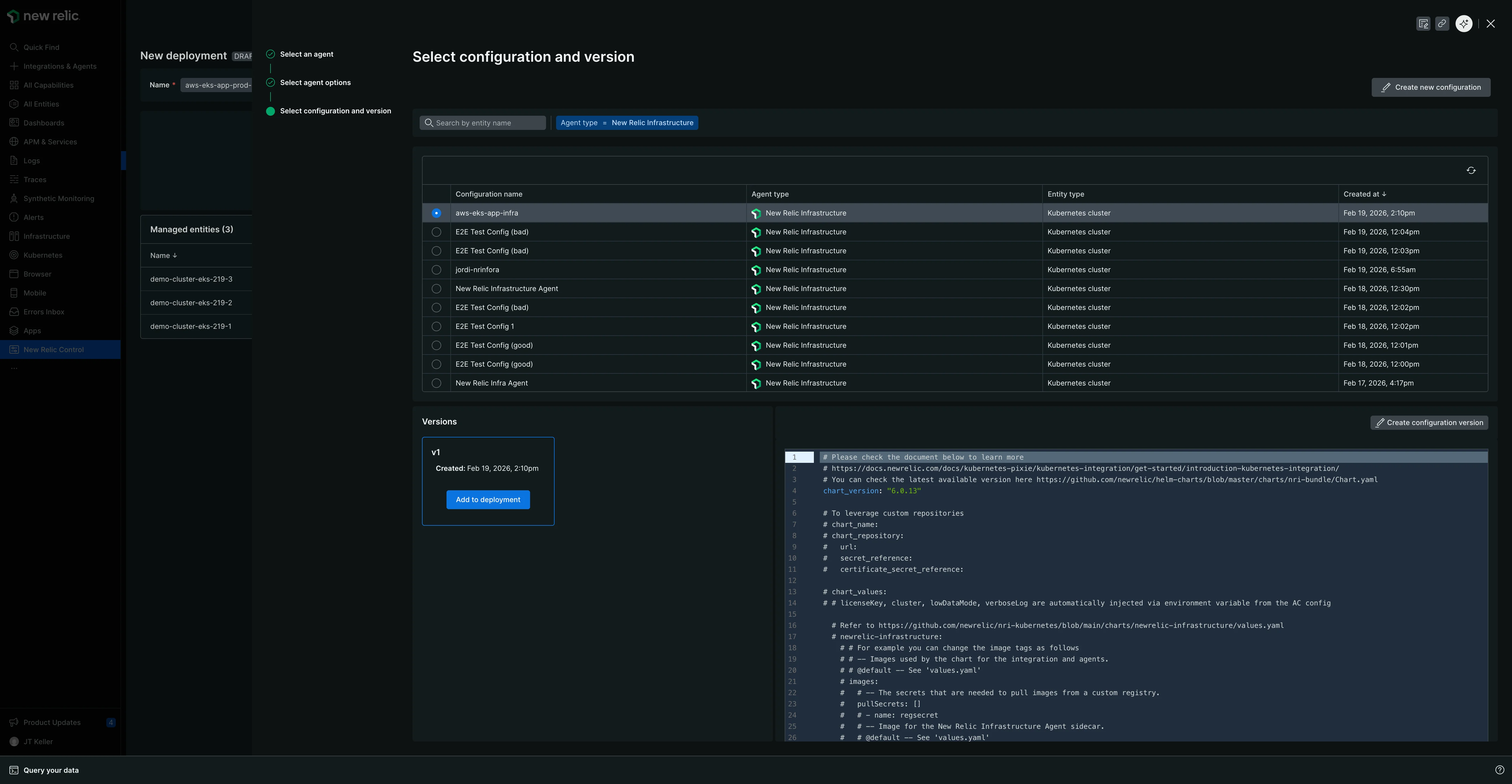Choose E2E Test Config 1 via its radio button
1512x784 pixels.
(x=436, y=327)
